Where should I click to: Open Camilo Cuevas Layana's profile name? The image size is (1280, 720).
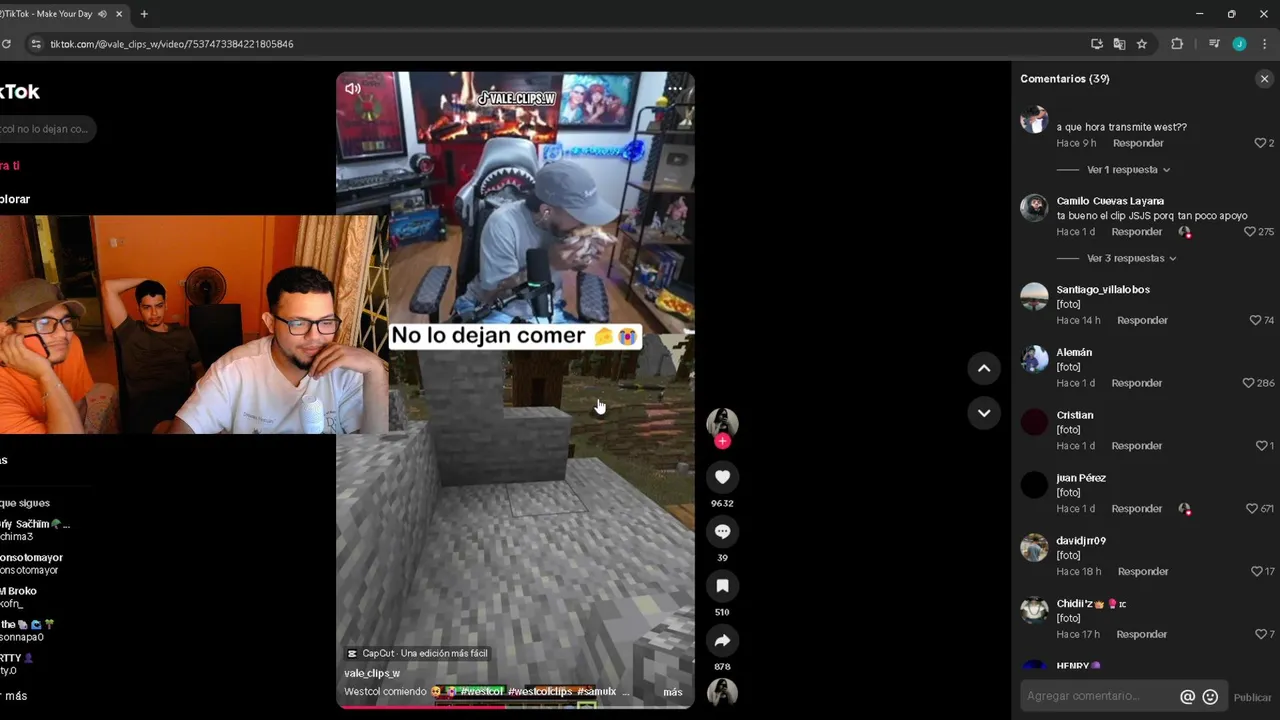tap(1110, 201)
